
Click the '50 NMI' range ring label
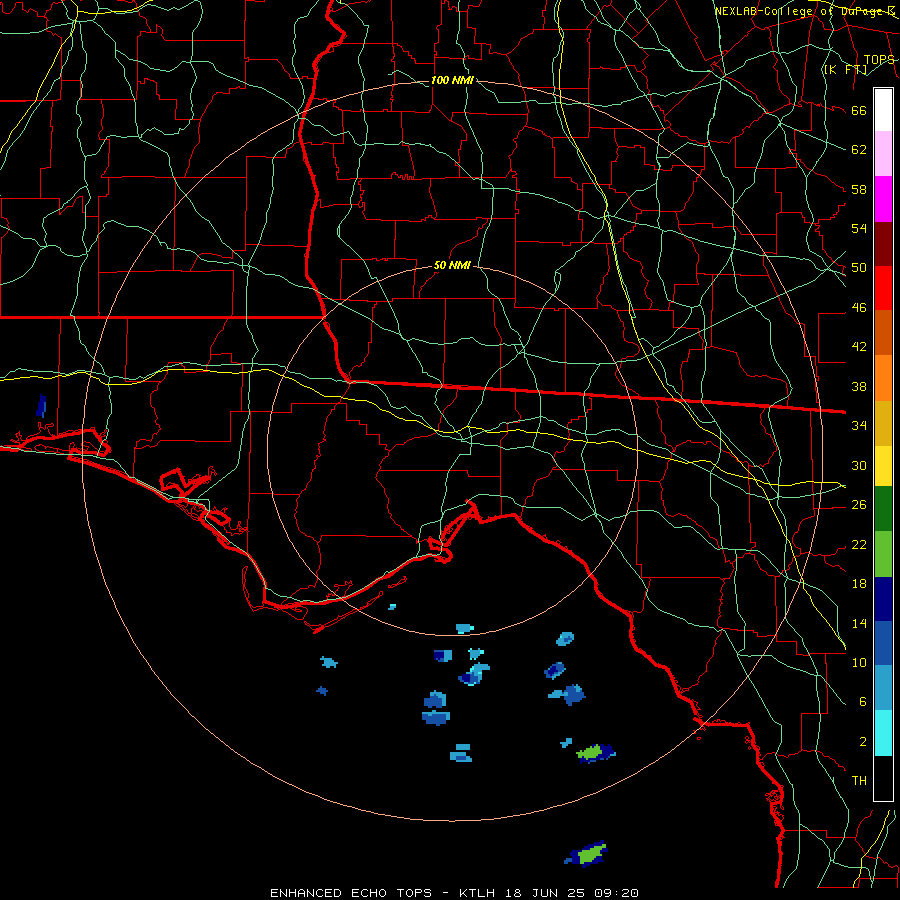[x=452, y=265]
